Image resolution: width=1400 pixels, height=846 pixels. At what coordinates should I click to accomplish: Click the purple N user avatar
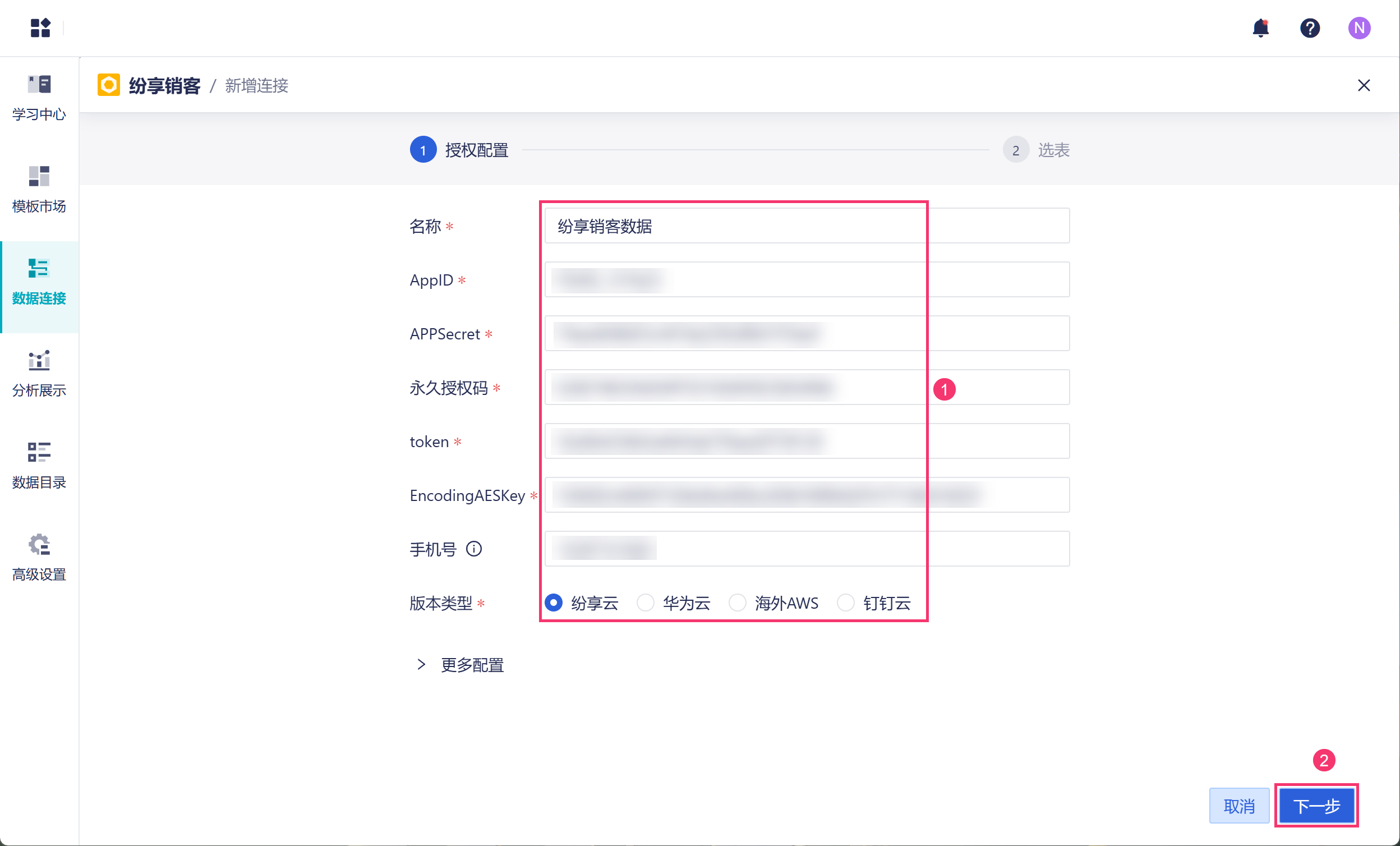click(x=1358, y=27)
